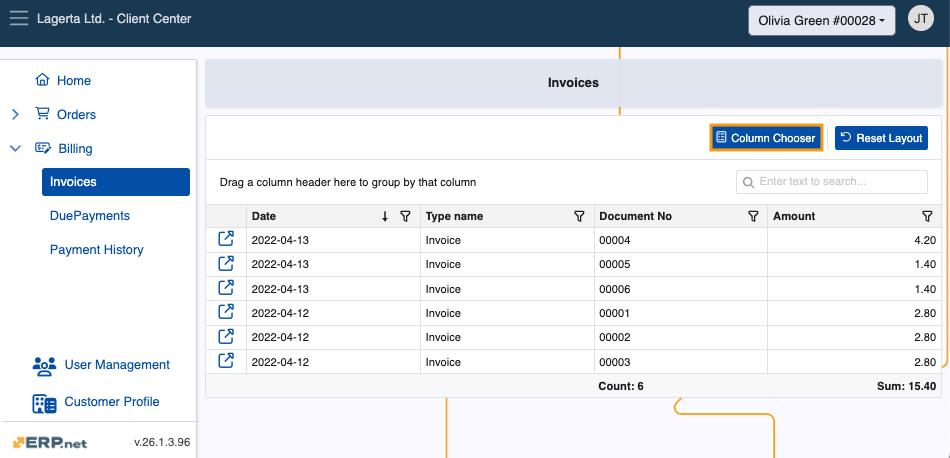Viewport: 950px width, 458px height.
Task: Sort by Date column header
Action: click(264, 216)
